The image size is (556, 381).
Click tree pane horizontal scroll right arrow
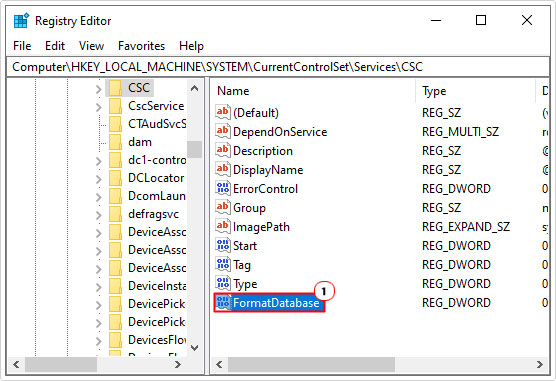(178, 364)
